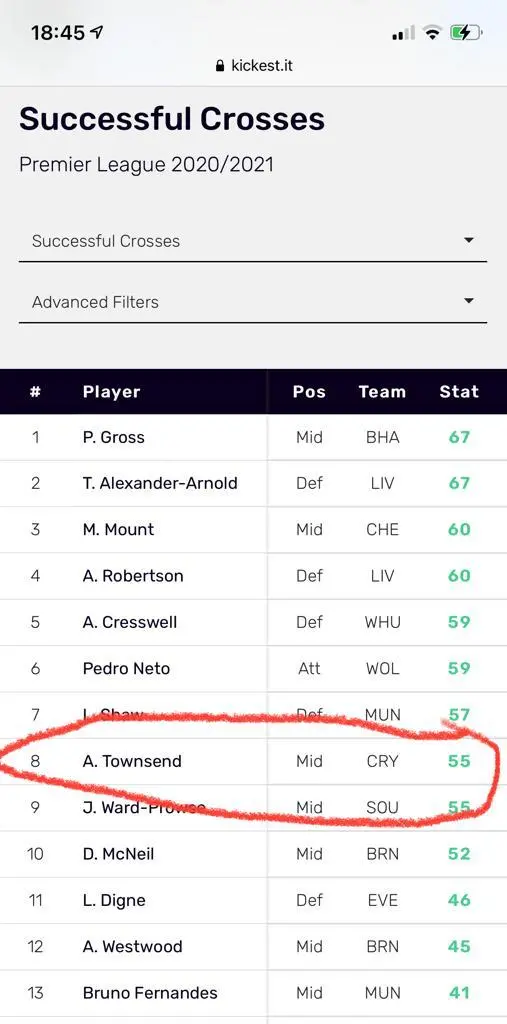This screenshot has width=507, height=1024.
Task: Open D. McNeil player row
Action: [254, 854]
